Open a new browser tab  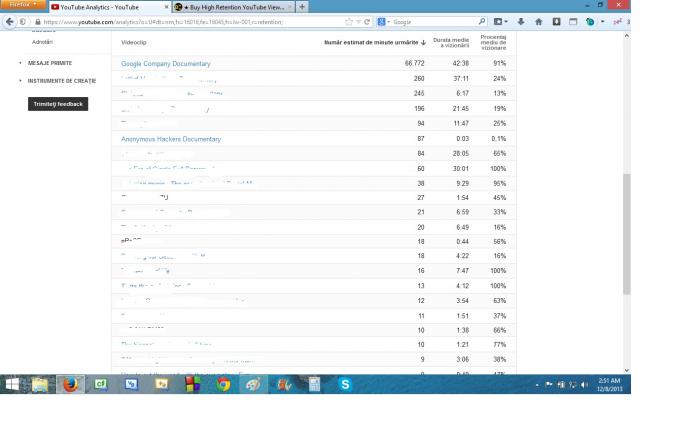pyautogui.click(x=302, y=7)
